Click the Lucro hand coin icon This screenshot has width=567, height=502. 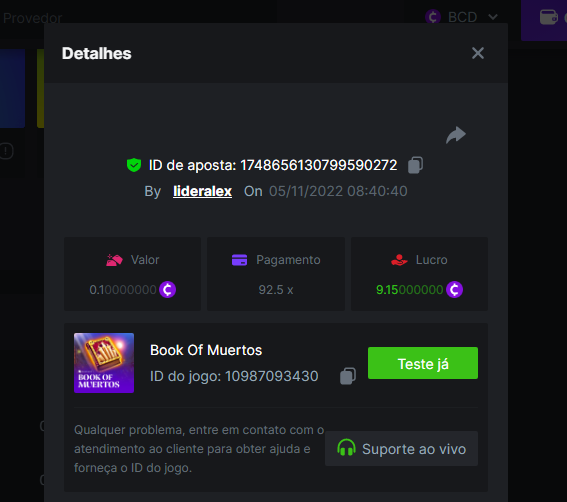(x=399, y=260)
